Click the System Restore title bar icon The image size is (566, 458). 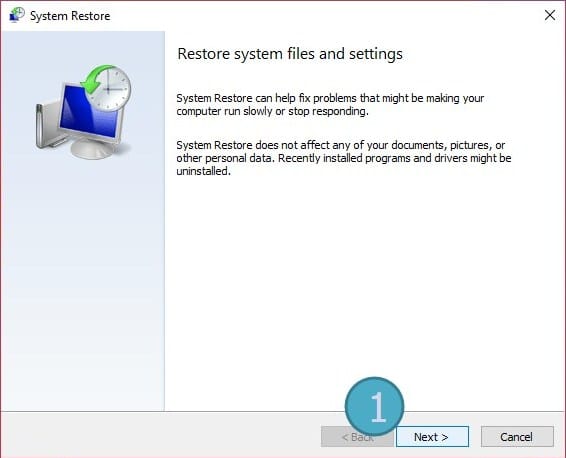[x=17, y=16]
